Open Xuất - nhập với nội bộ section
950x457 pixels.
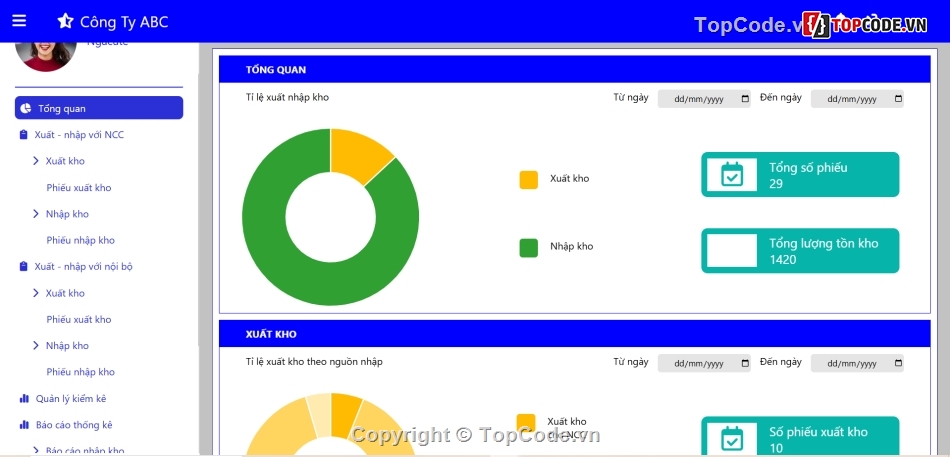84,267
